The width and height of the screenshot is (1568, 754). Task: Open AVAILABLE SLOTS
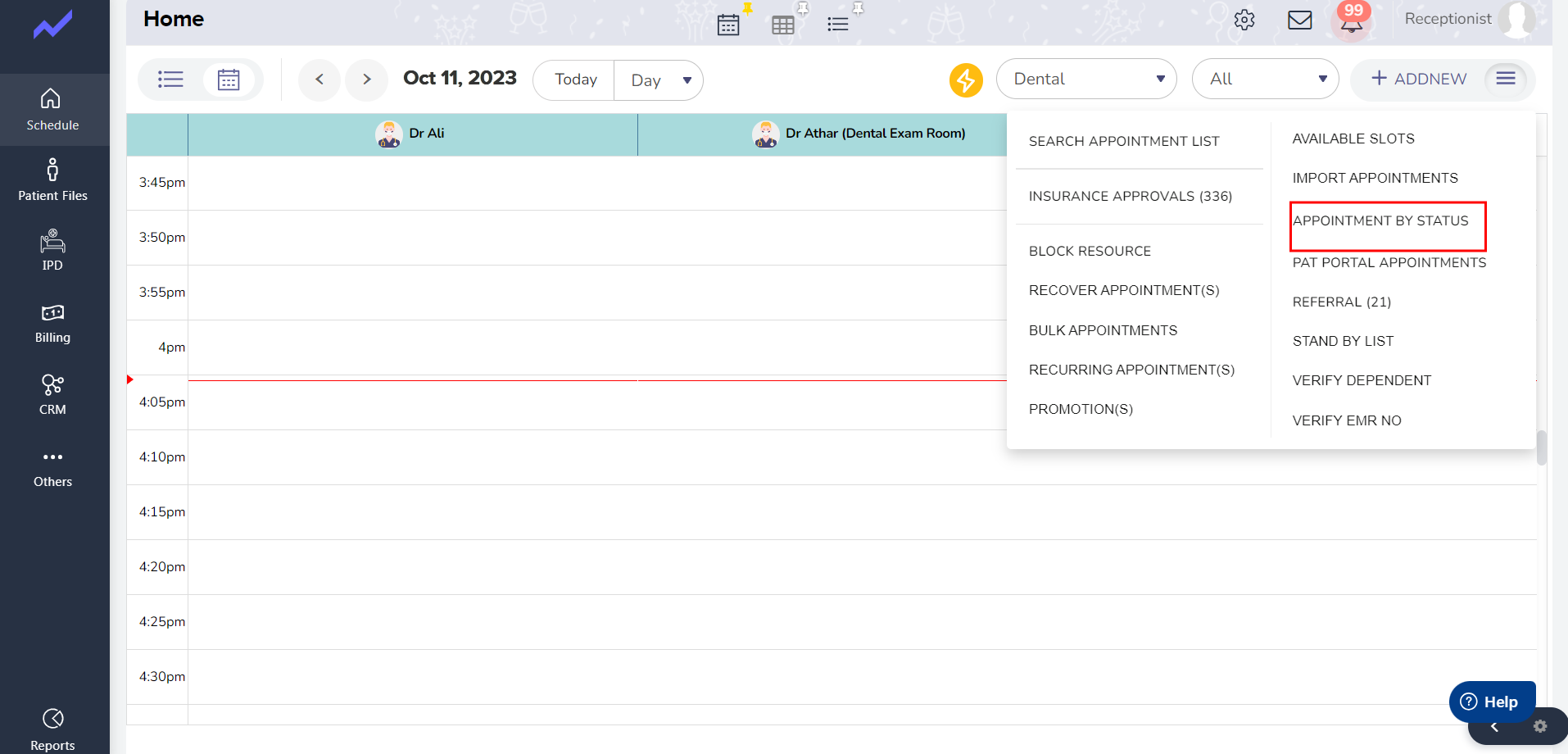[1353, 139]
